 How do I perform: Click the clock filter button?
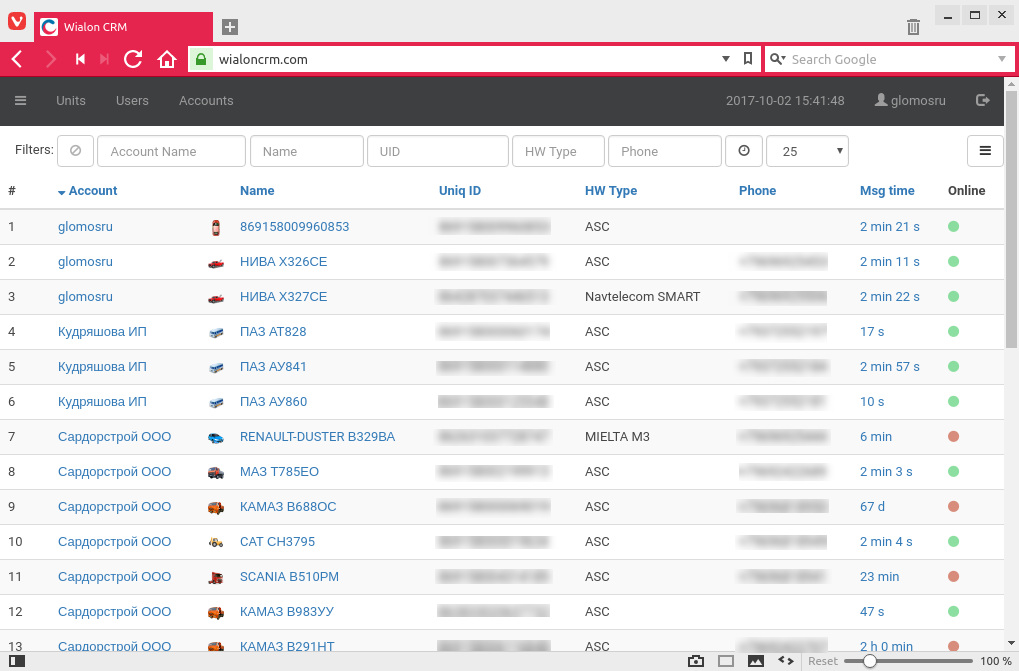coord(743,151)
